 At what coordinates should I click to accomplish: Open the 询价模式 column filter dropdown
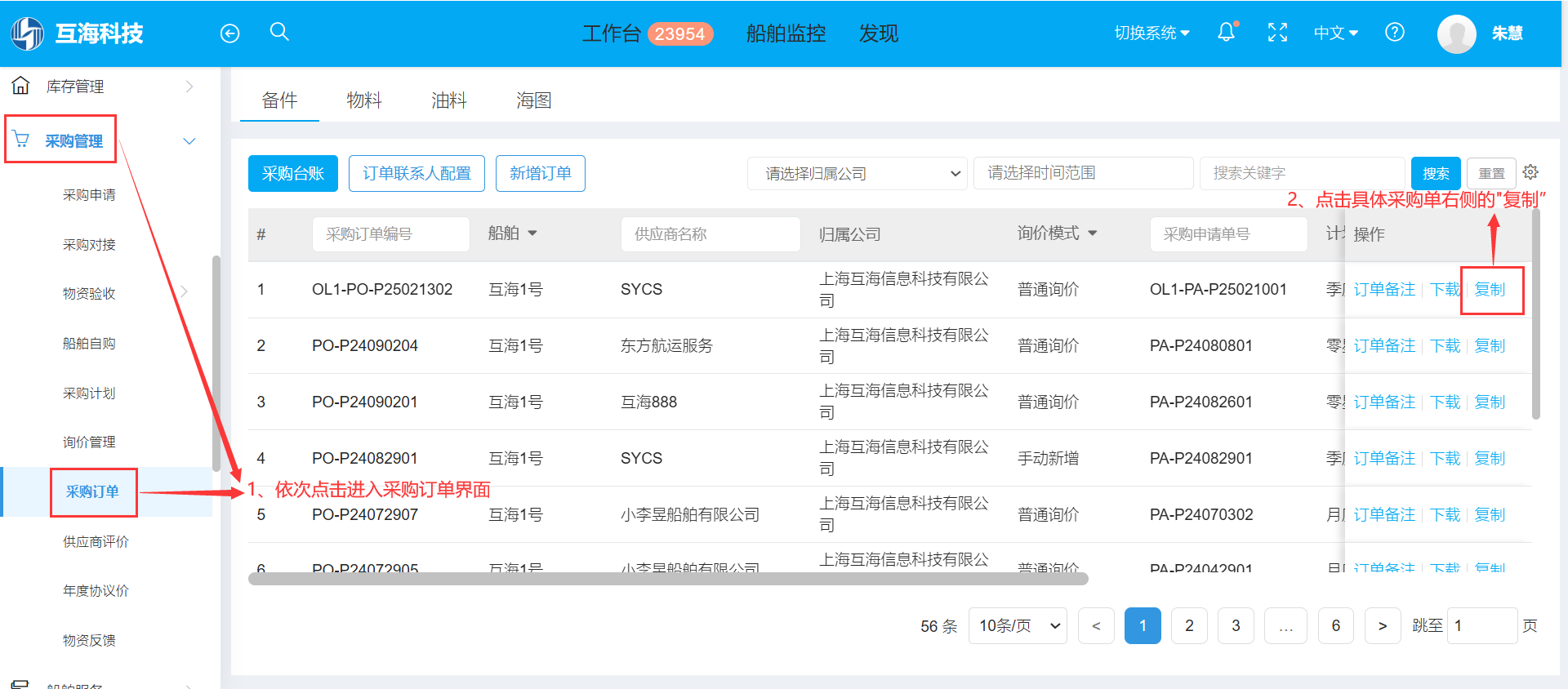1093,233
